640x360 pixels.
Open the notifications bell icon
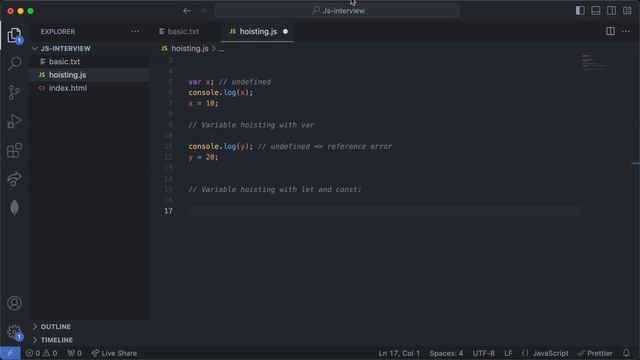click(x=626, y=353)
